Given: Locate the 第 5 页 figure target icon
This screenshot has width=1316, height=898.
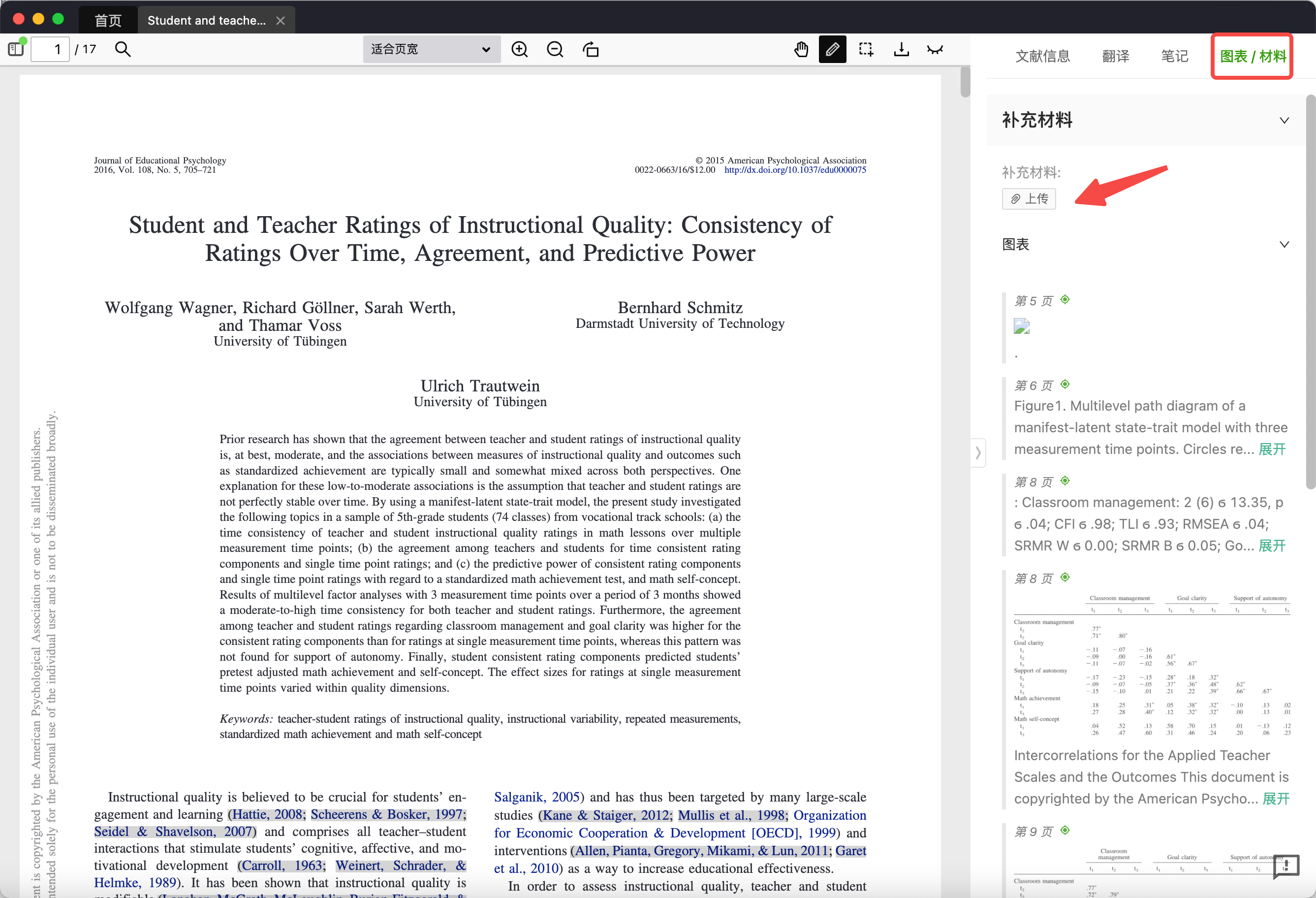Looking at the screenshot, I should tap(1065, 299).
